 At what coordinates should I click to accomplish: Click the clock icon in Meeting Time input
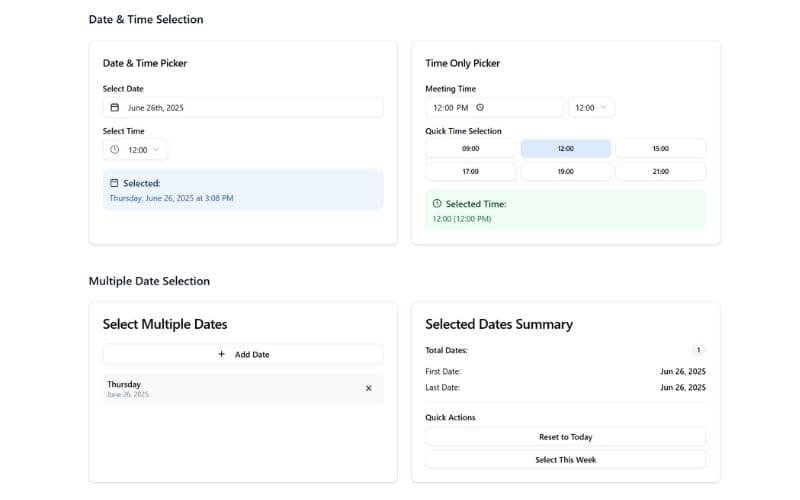480,107
